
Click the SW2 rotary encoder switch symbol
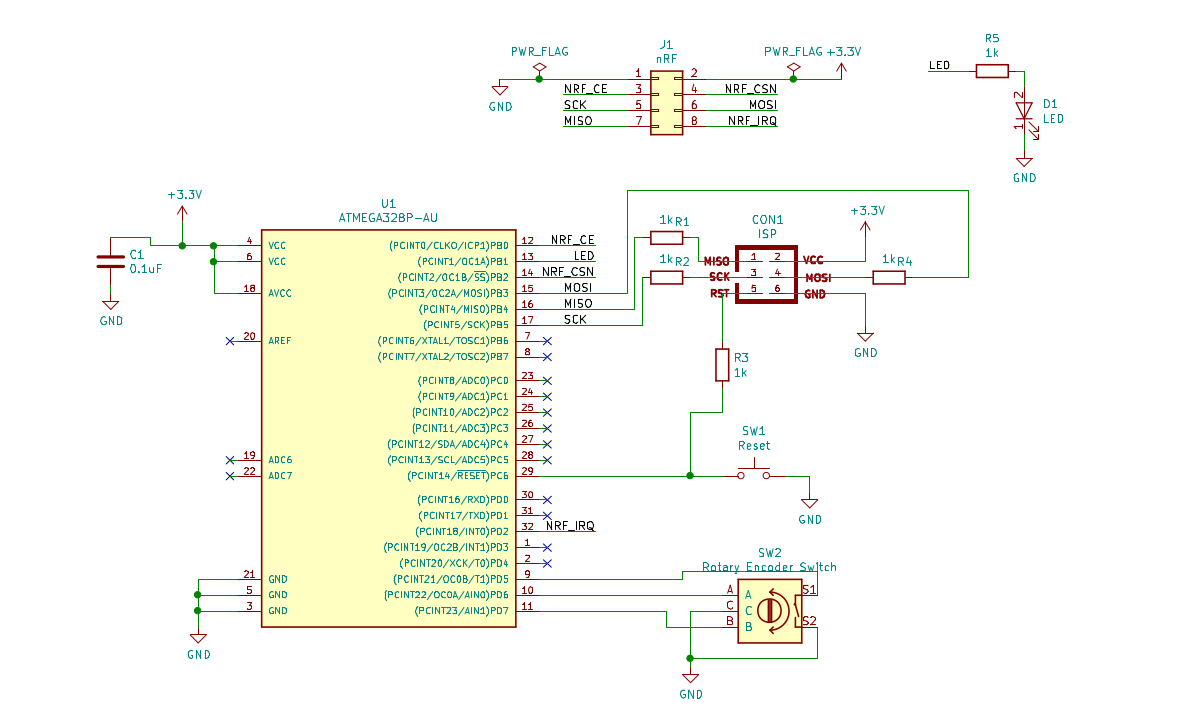770,609
